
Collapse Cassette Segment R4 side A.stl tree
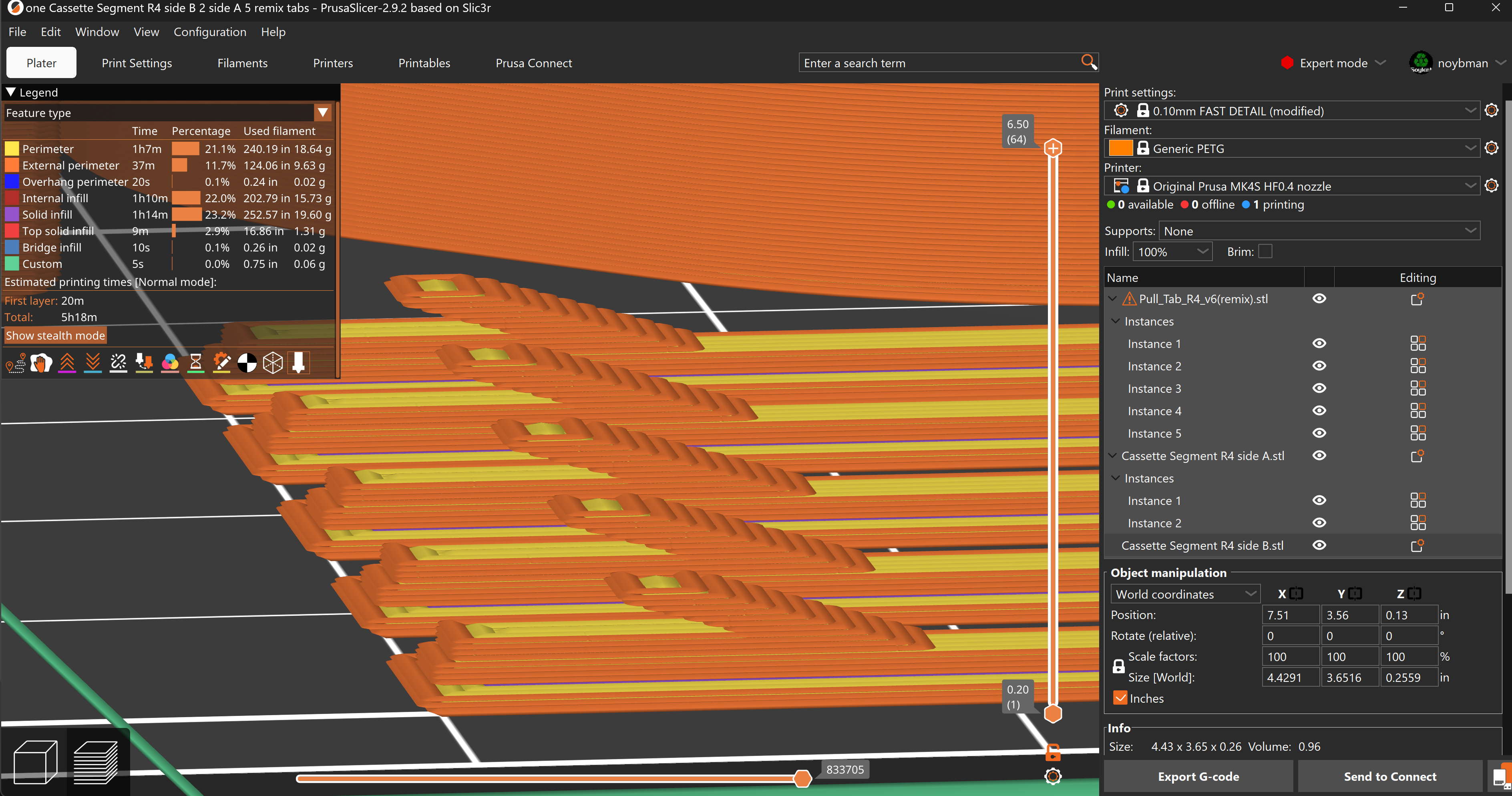point(1112,456)
